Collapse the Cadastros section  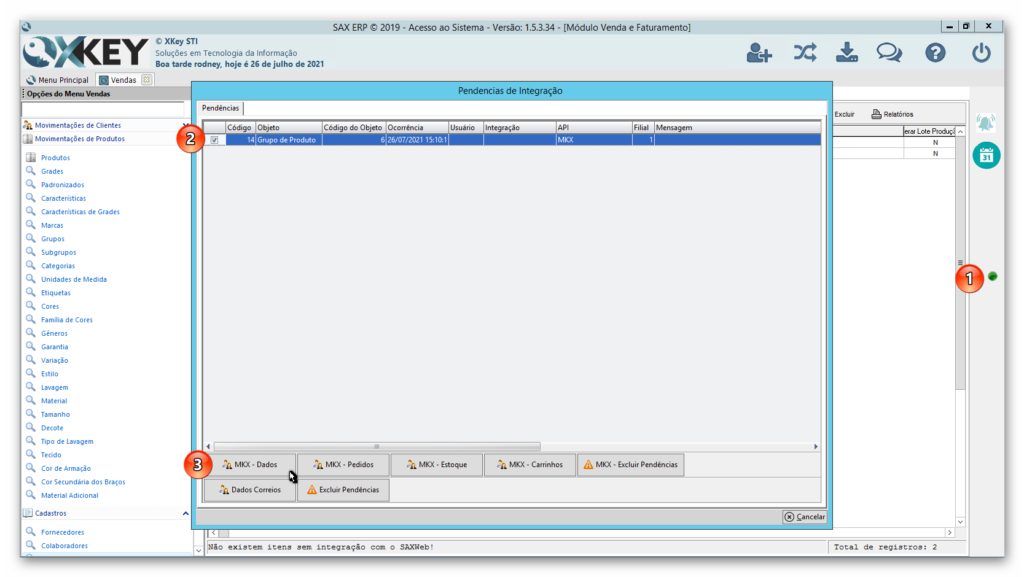186,513
